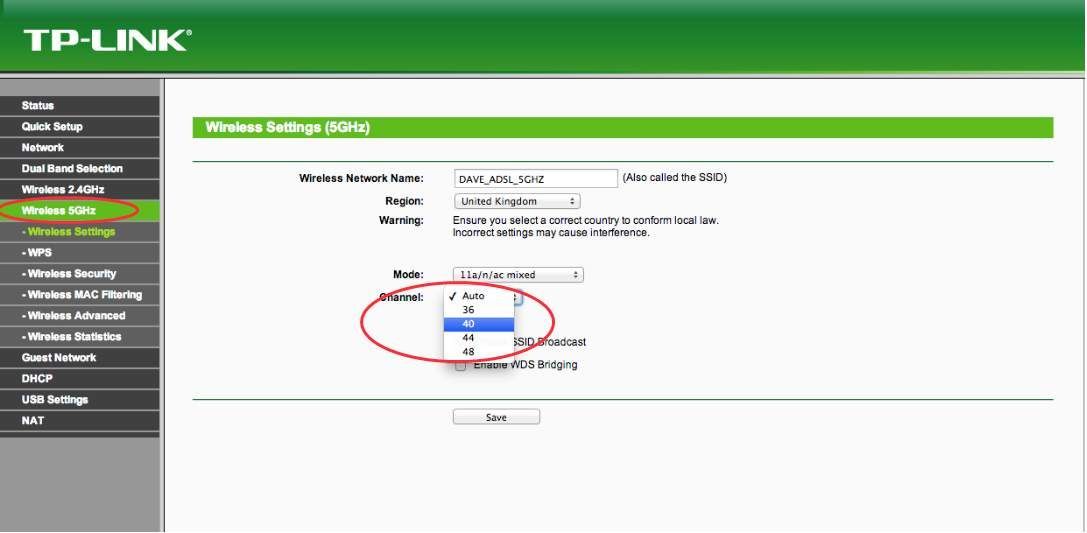Image resolution: width=1087 pixels, height=533 pixels.
Task: Open the DHCP section
Action: coord(80,378)
